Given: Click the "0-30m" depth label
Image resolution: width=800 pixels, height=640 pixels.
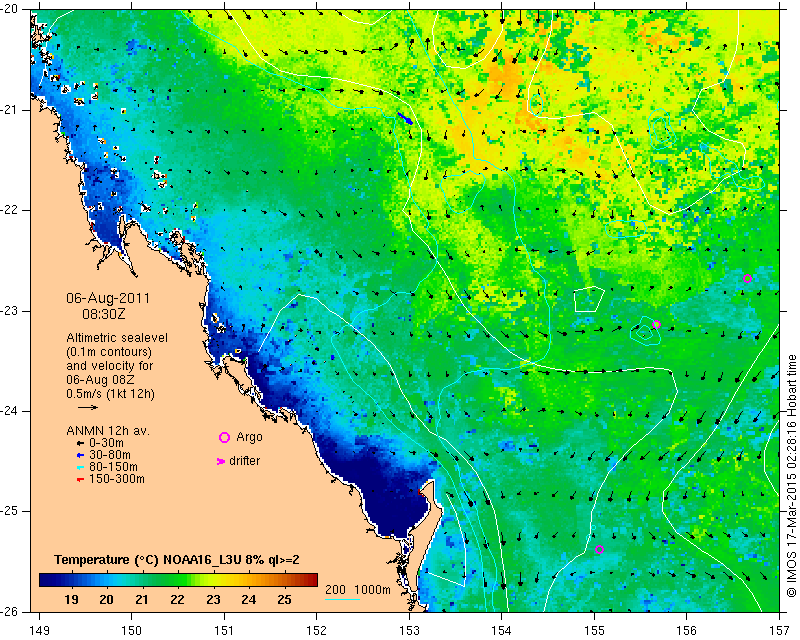Looking at the screenshot, I should point(106,443).
